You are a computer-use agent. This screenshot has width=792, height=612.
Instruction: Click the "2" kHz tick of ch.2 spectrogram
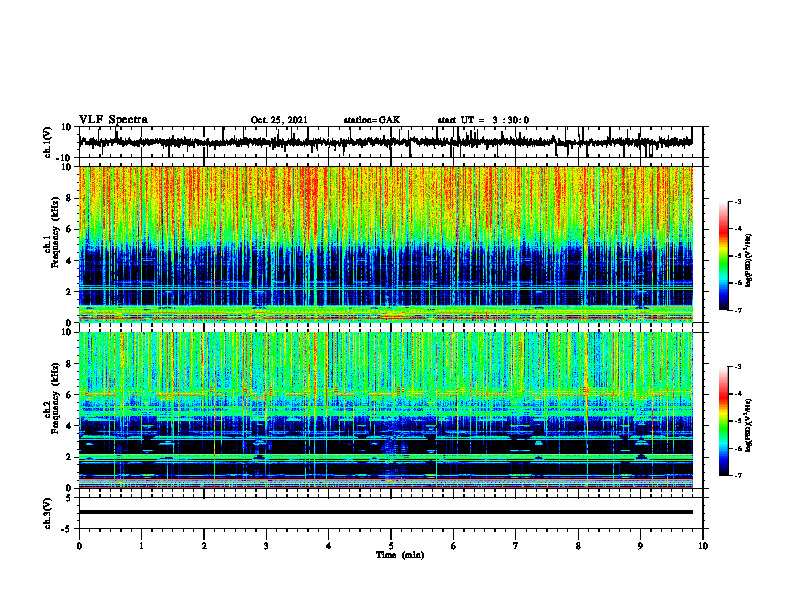point(69,457)
